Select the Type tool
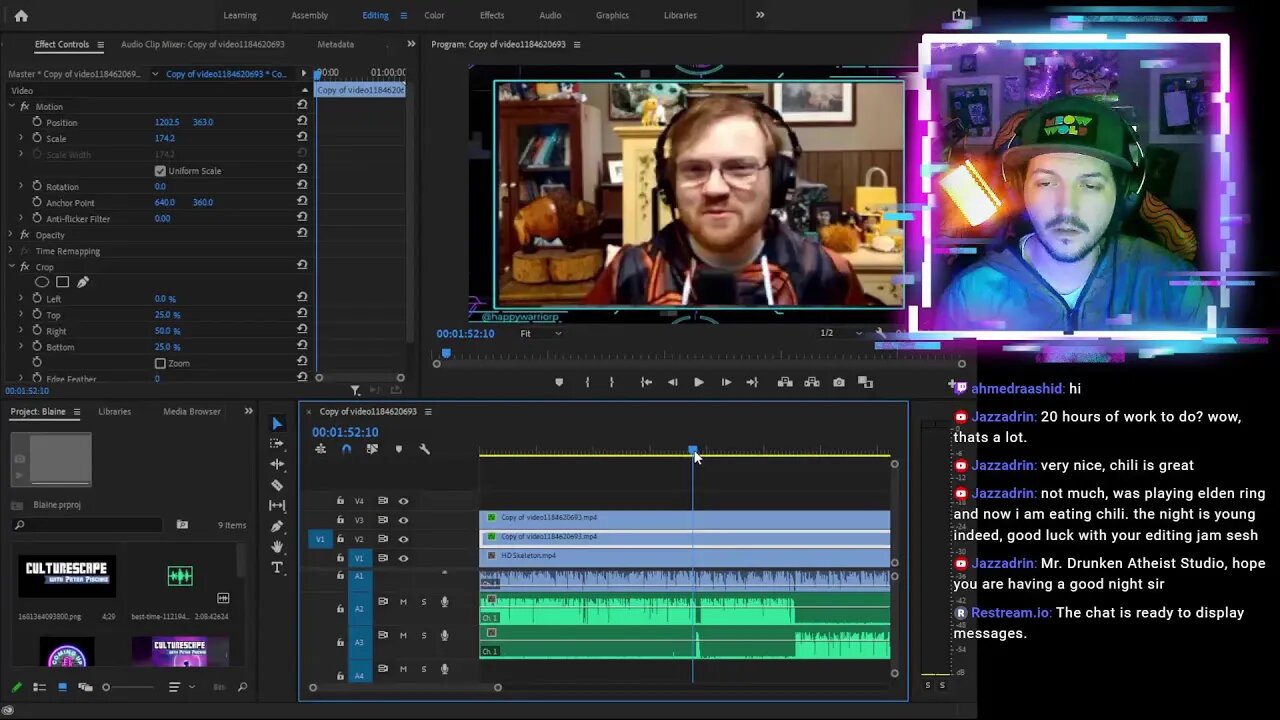This screenshot has width=1280, height=720. tap(277, 567)
